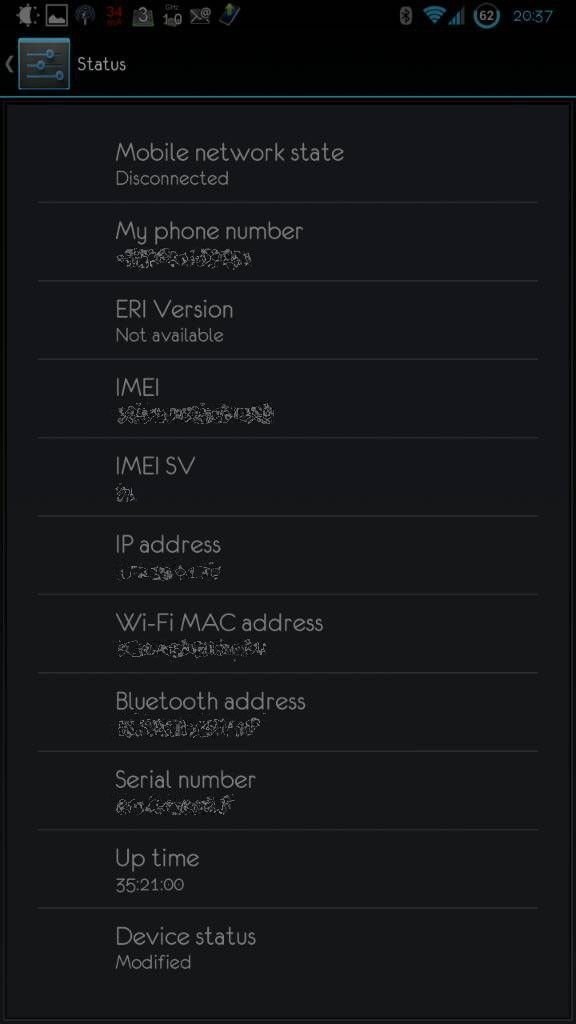Tap the mobile signal bars icon
The height and width of the screenshot is (1024, 576).
tap(457, 17)
